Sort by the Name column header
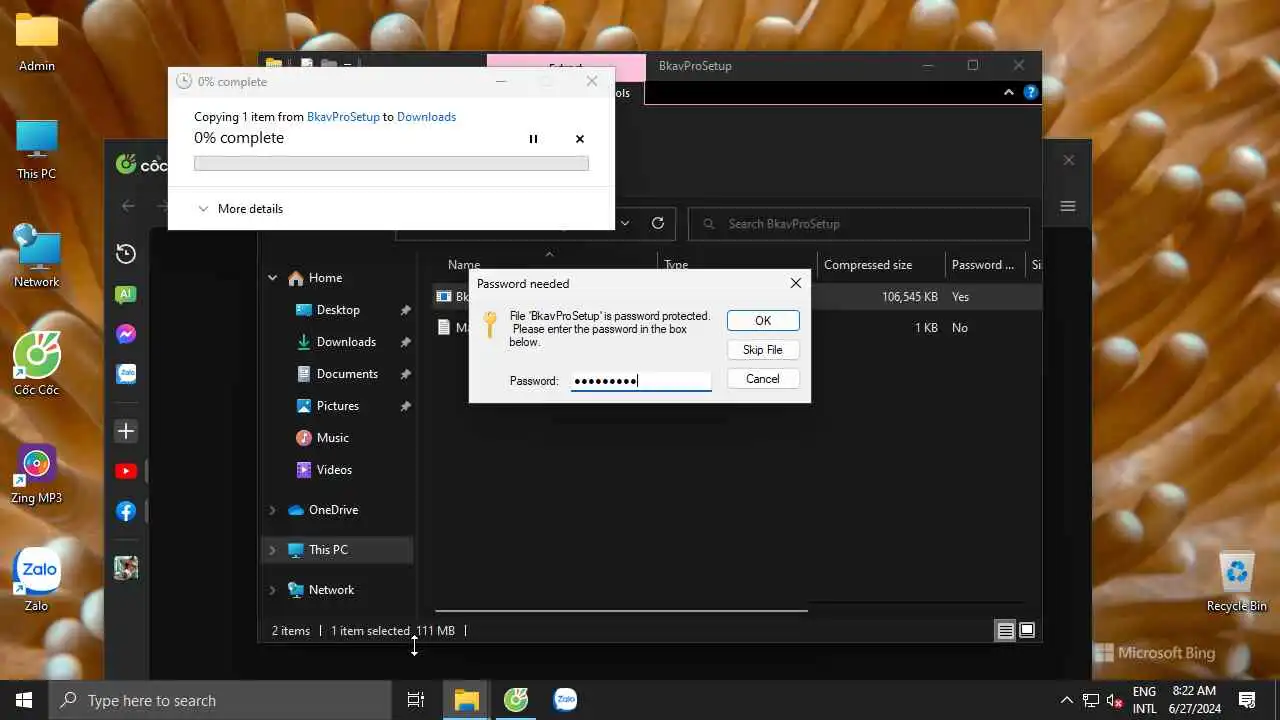Screen dimensions: 1280x720 (x=464, y=265)
